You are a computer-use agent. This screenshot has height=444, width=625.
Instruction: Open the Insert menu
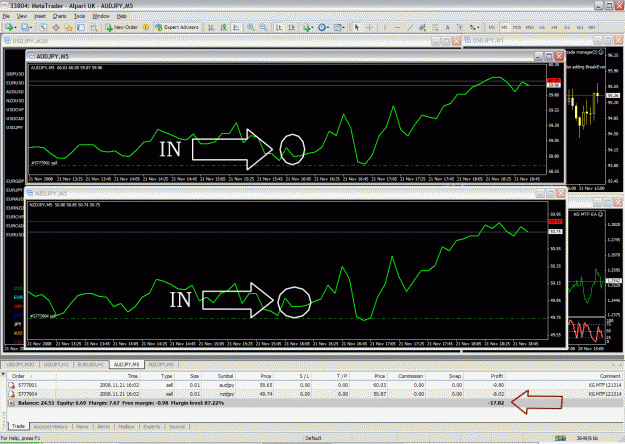[40, 16]
